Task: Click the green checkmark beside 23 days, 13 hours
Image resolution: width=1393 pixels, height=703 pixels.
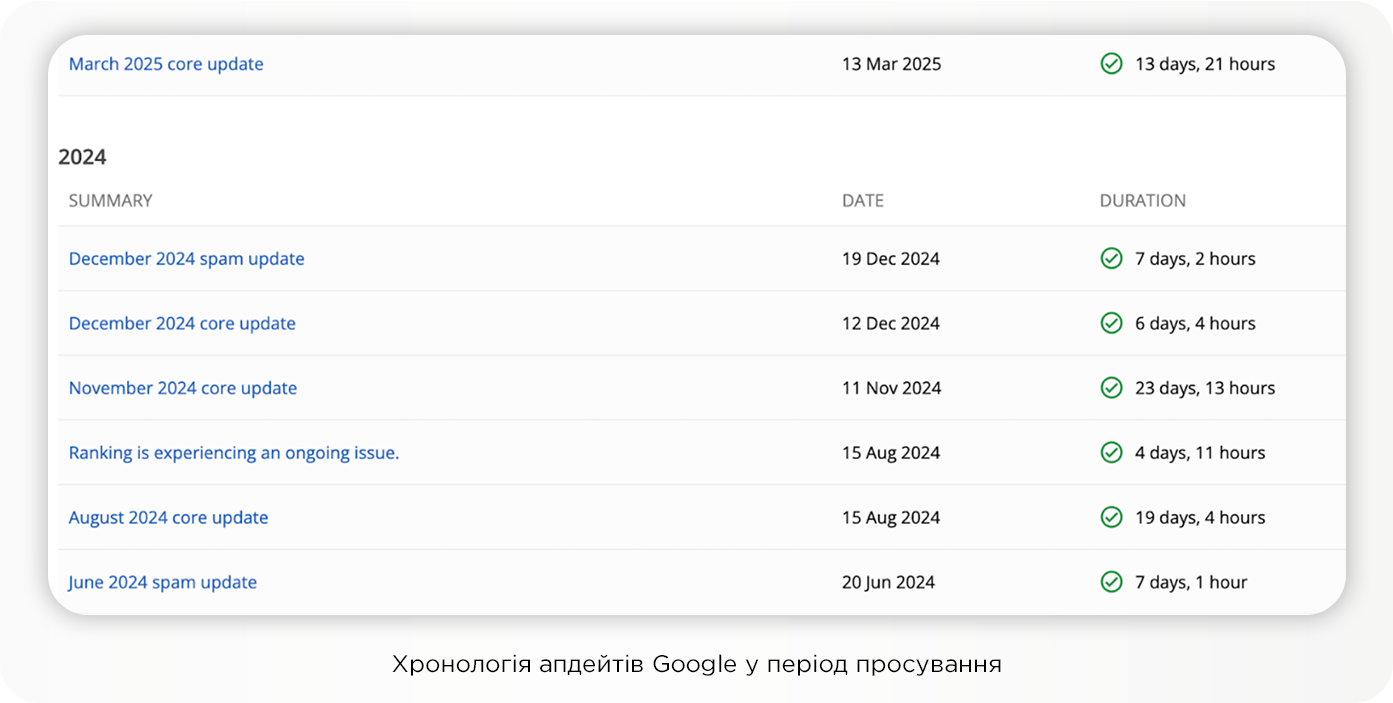Action: [x=1111, y=388]
